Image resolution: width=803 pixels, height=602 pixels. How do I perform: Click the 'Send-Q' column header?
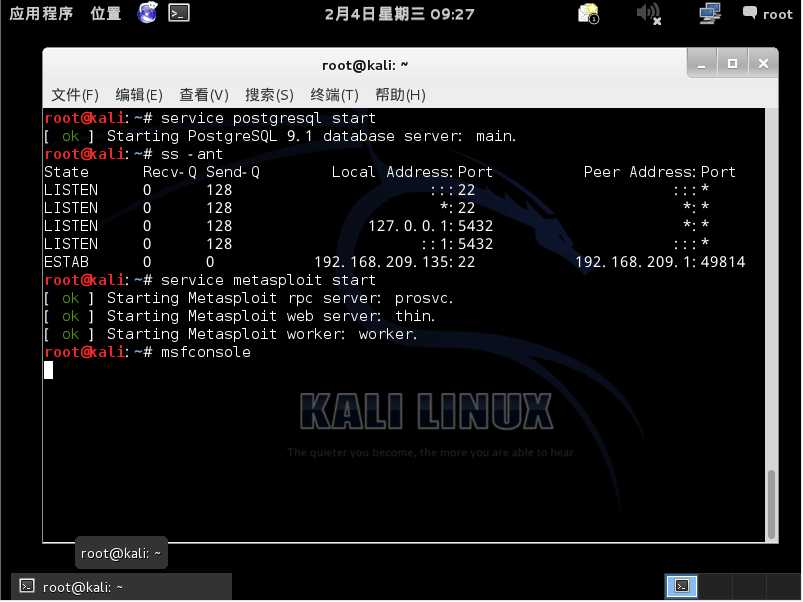[x=233, y=172]
